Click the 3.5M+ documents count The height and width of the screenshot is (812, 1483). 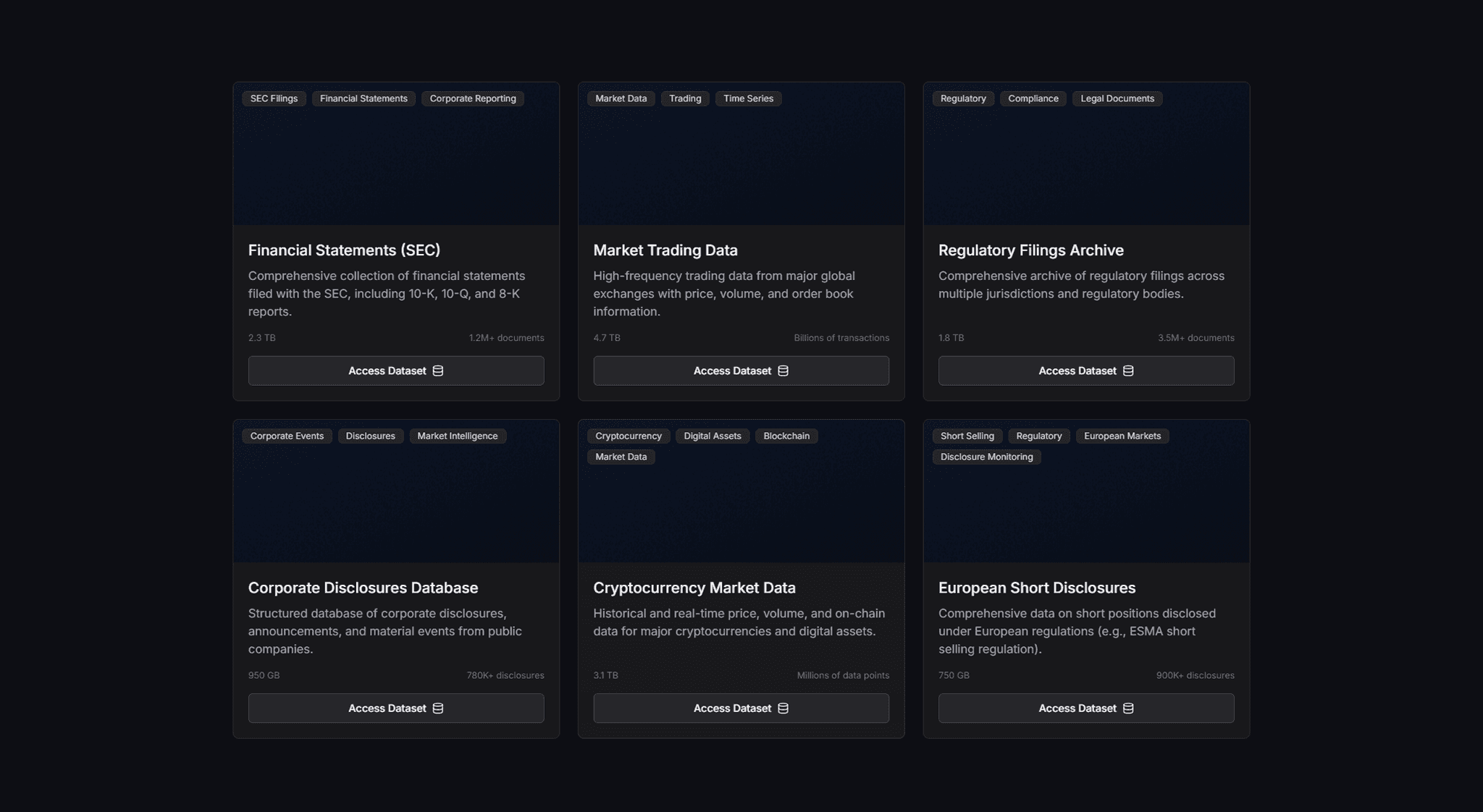click(1196, 338)
